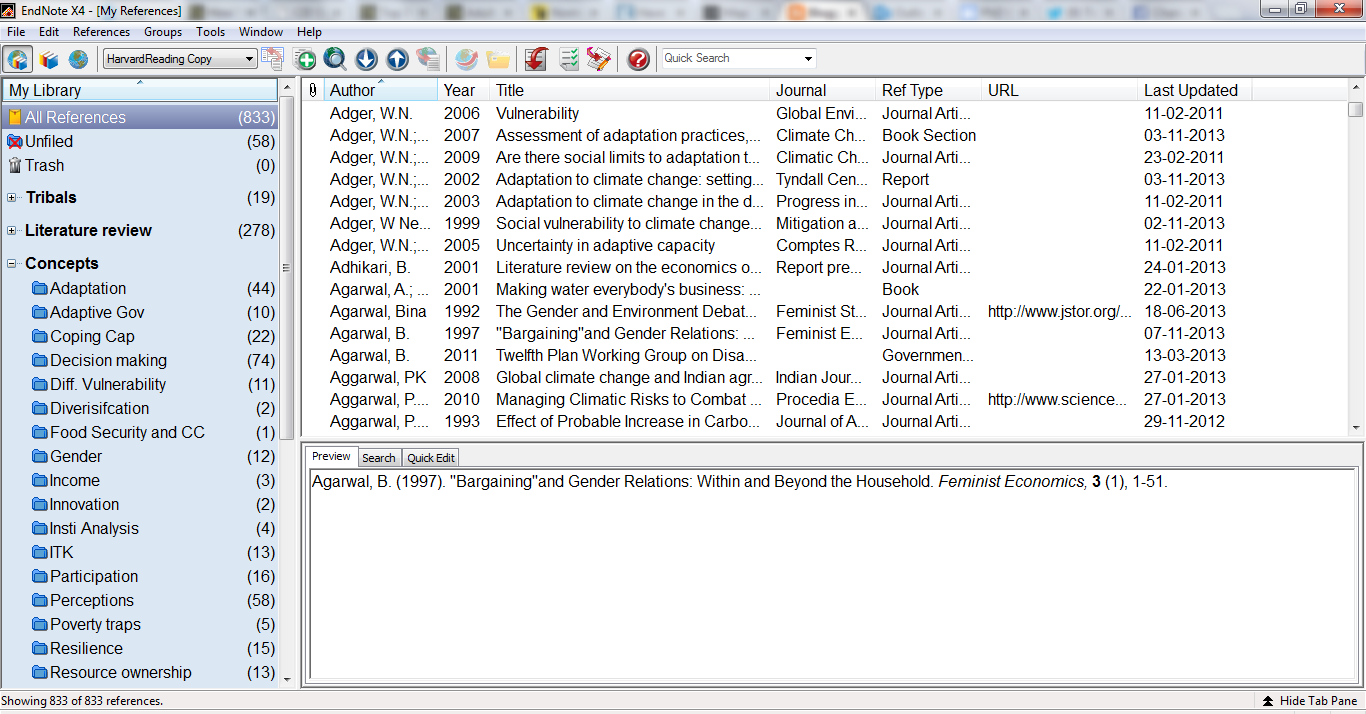Image resolution: width=1366 pixels, height=714 pixels.
Task: Toggle Hide Tab Pane in status bar
Action: (1309, 701)
